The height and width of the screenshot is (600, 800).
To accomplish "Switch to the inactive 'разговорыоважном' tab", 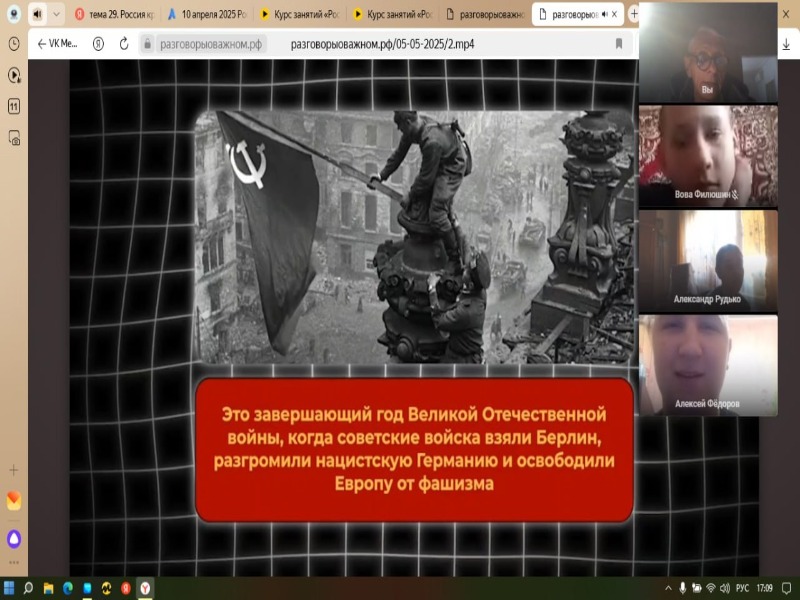I will coord(485,14).
